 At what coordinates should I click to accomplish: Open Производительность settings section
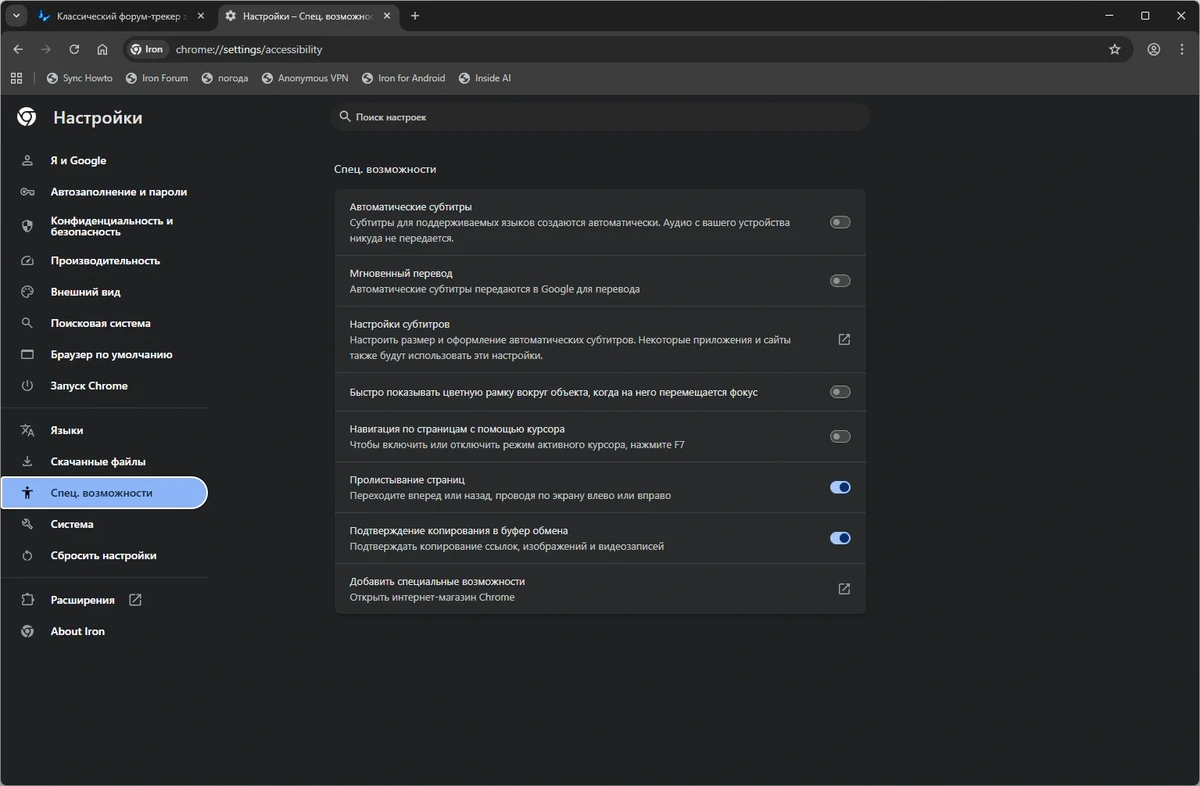104,260
